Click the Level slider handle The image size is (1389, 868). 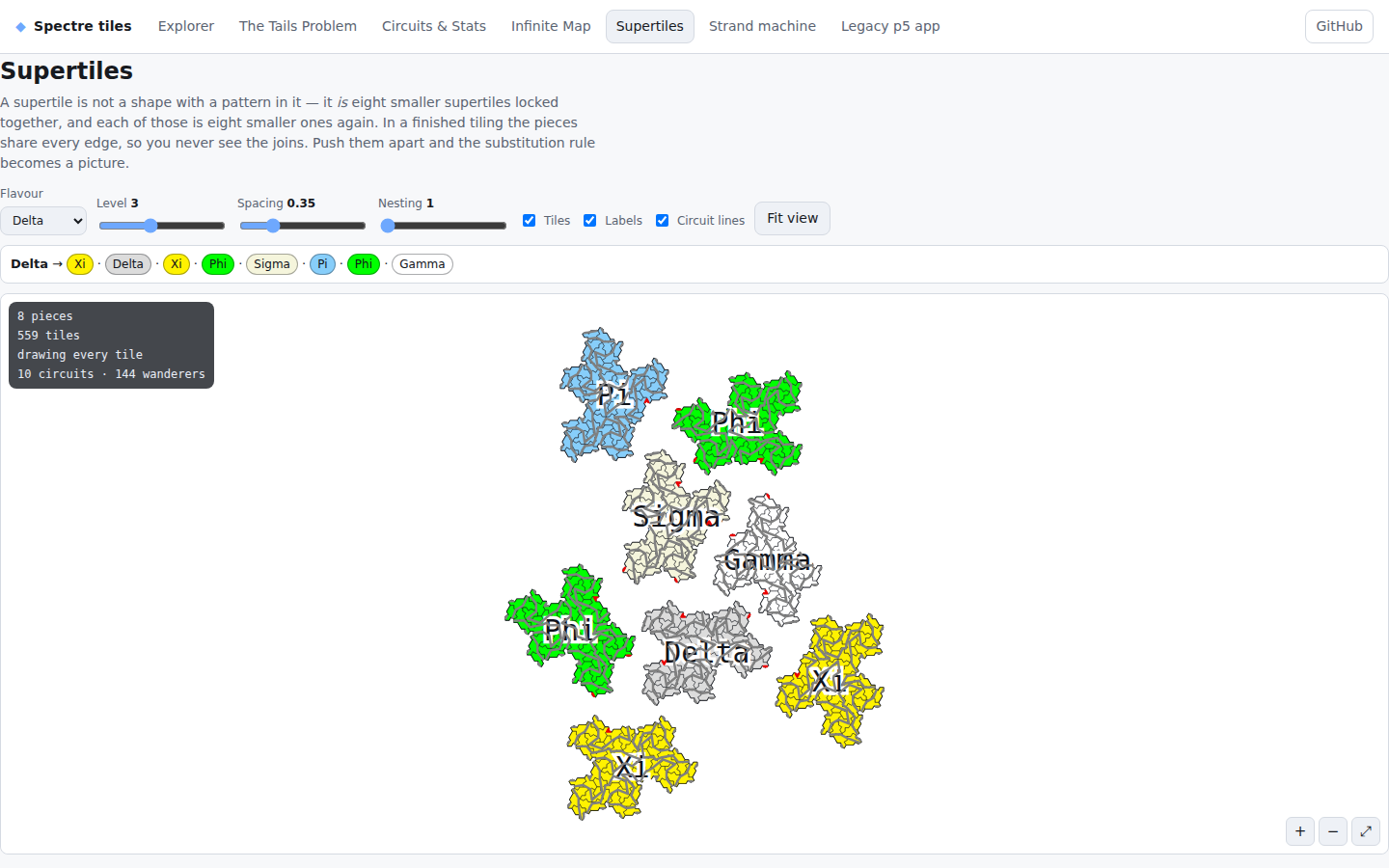(x=150, y=226)
